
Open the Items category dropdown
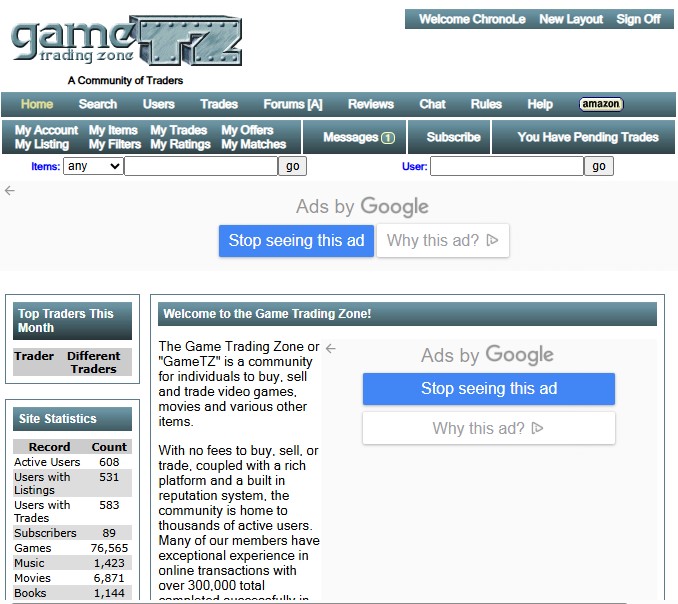93,166
